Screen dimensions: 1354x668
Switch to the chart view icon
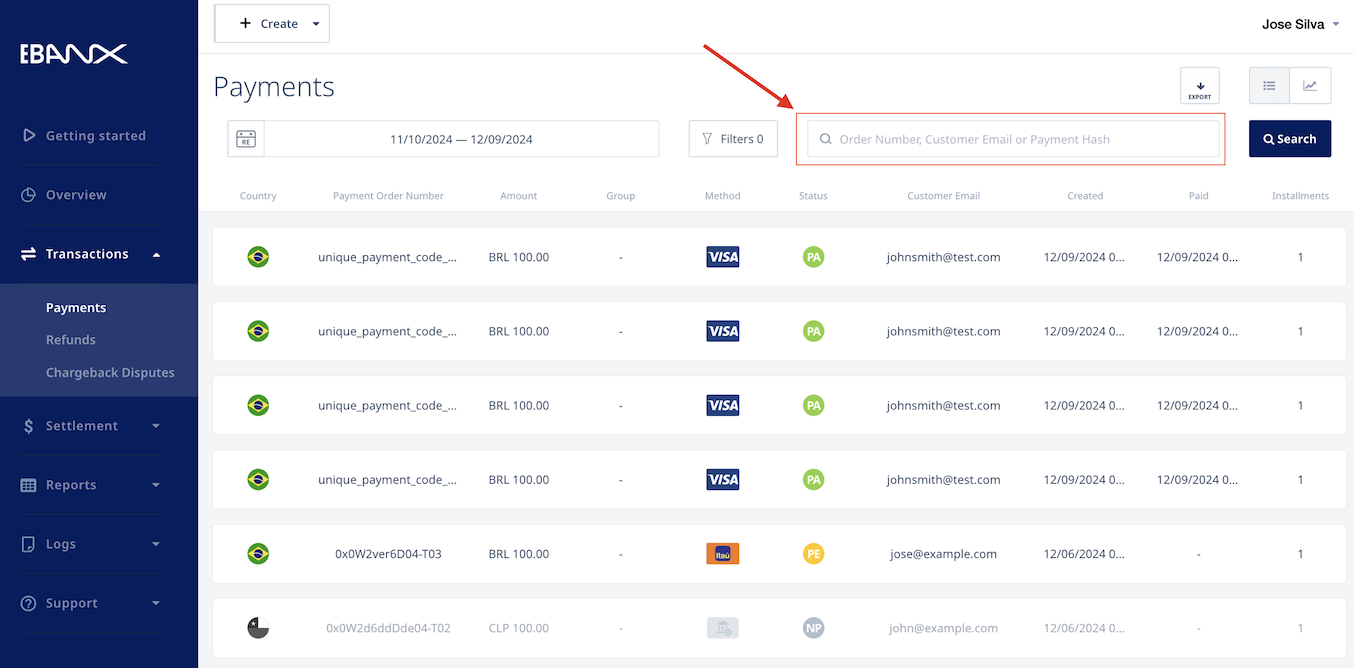pos(1310,85)
